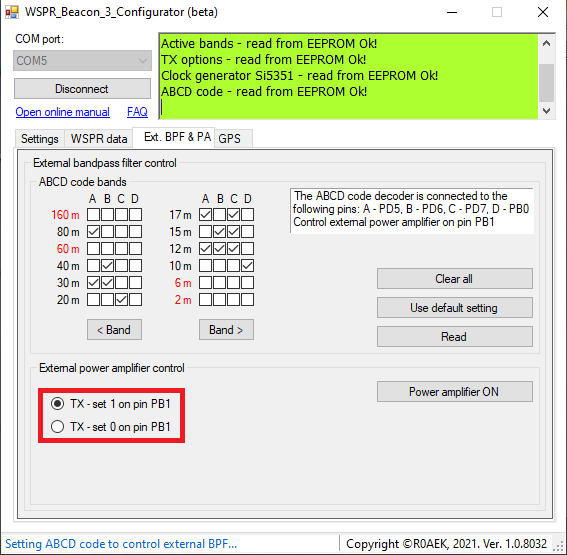The height and width of the screenshot is (555, 567).
Task: Switch to the Settings tab
Action: [x=39, y=139]
